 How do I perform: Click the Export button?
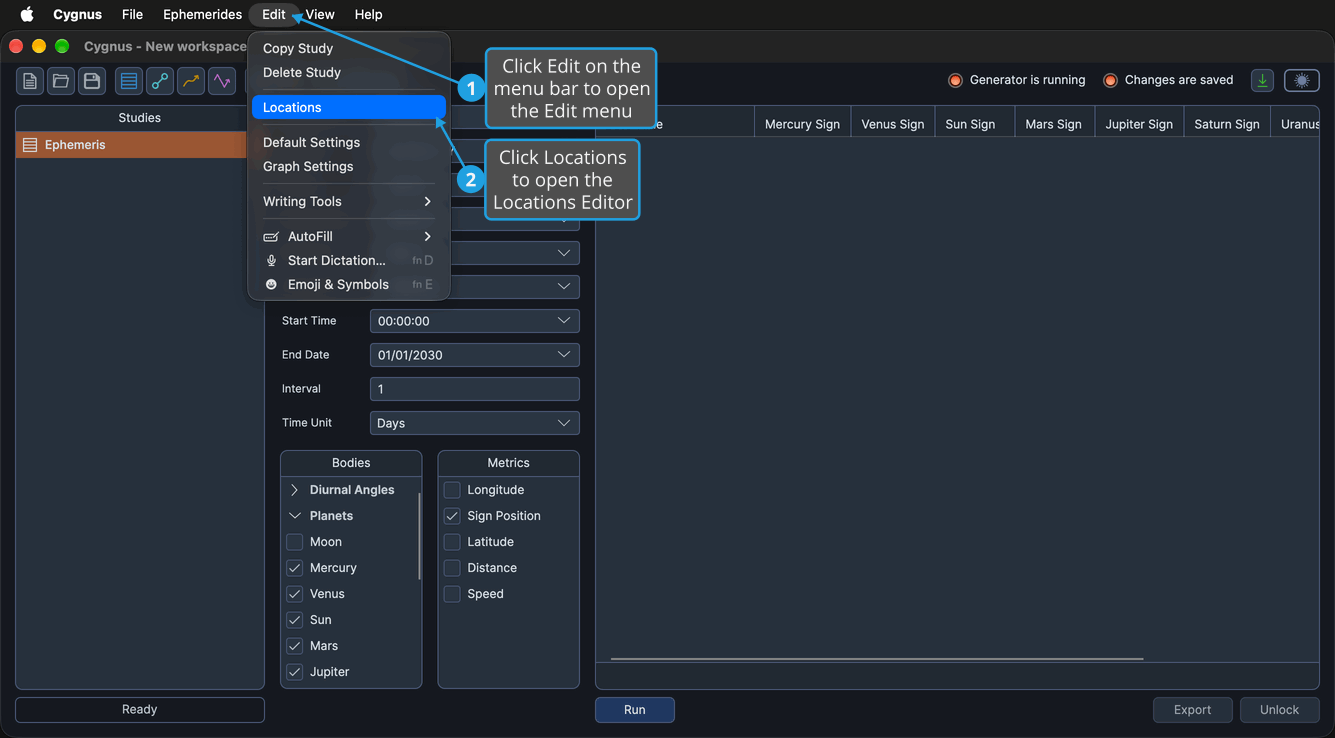tap(1193, 710)
